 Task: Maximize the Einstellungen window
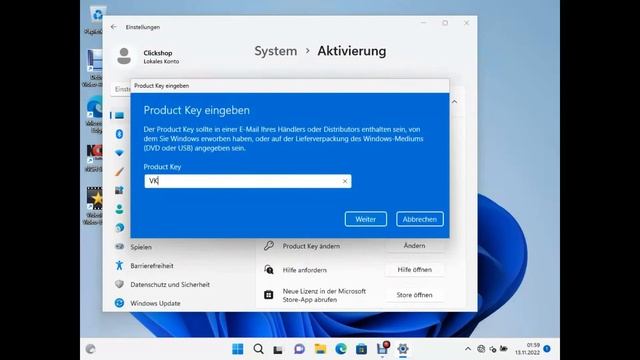point(445,23)
